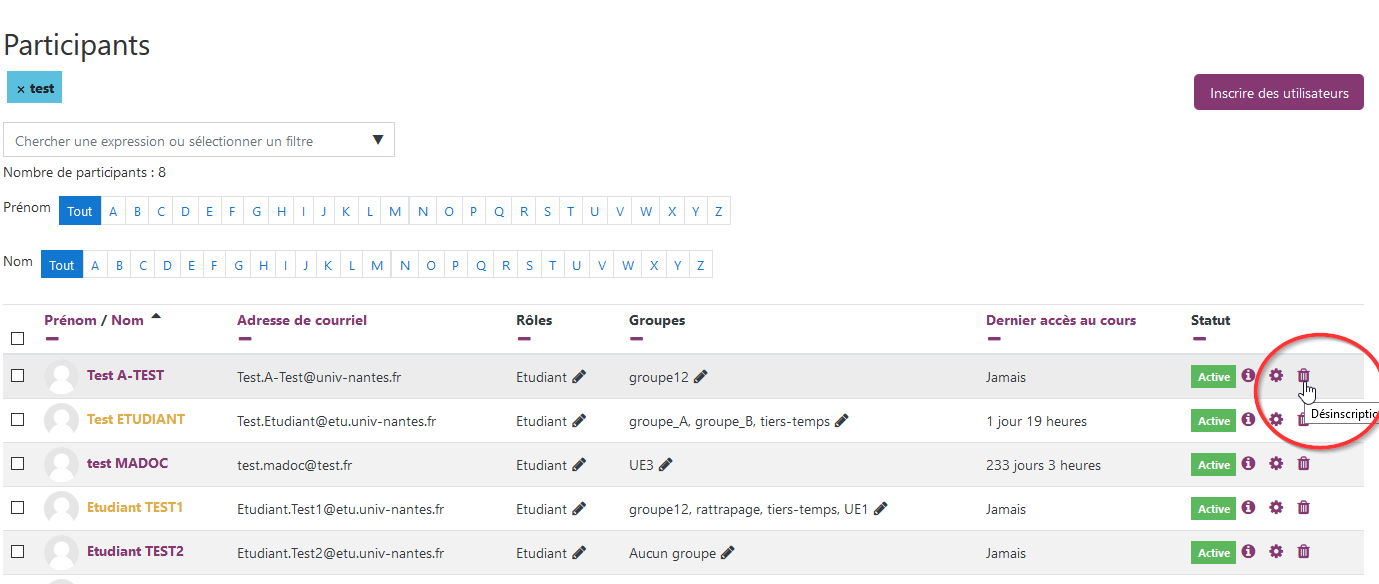The width and height of the screenshot is (1379, 584).
Task: Click the pencil beside Aucun groupe
Action: point(727,553)
